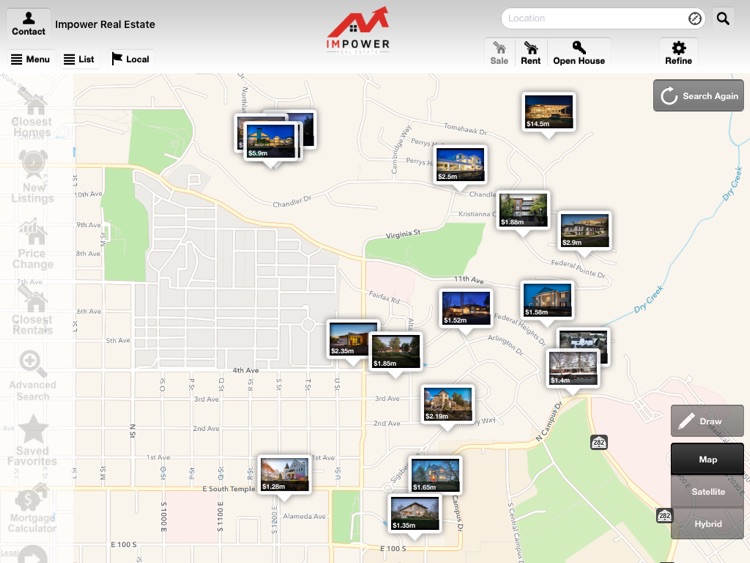The image size is (750, 563).
Task: Select the Rent filter
Action: coord(530,53)
